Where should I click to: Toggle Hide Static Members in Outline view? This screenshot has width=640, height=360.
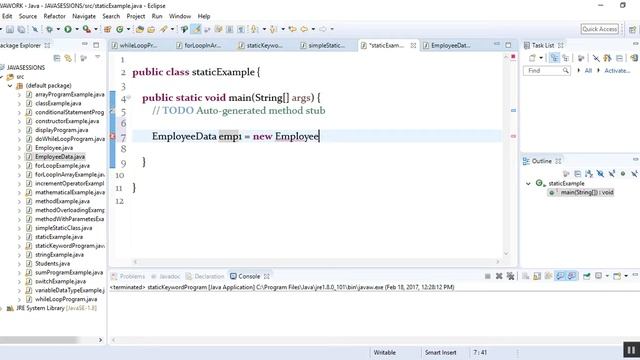(x=611, y=174)
